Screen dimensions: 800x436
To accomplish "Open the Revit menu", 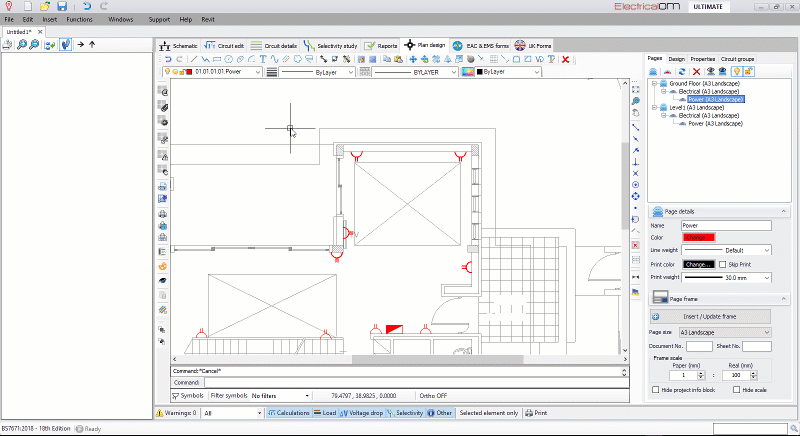I will point(208,19).
